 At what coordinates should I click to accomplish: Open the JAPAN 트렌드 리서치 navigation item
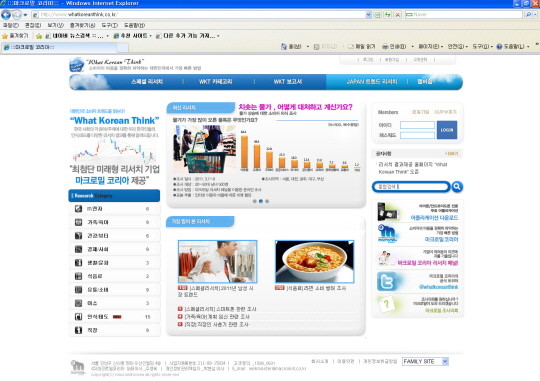pyautogui.click(x=372, y=82)
